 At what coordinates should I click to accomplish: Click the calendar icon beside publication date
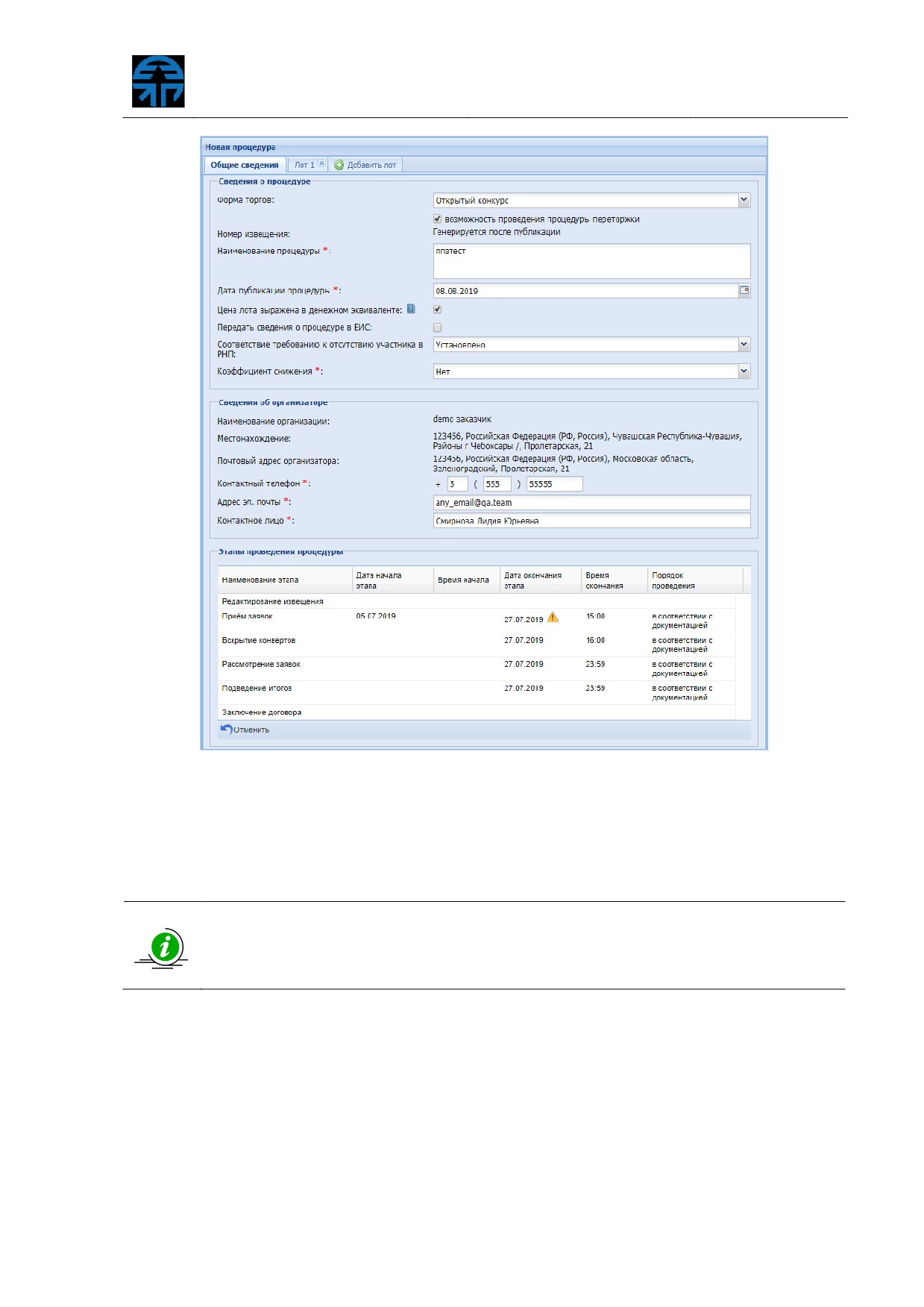(x=744, y=290)
